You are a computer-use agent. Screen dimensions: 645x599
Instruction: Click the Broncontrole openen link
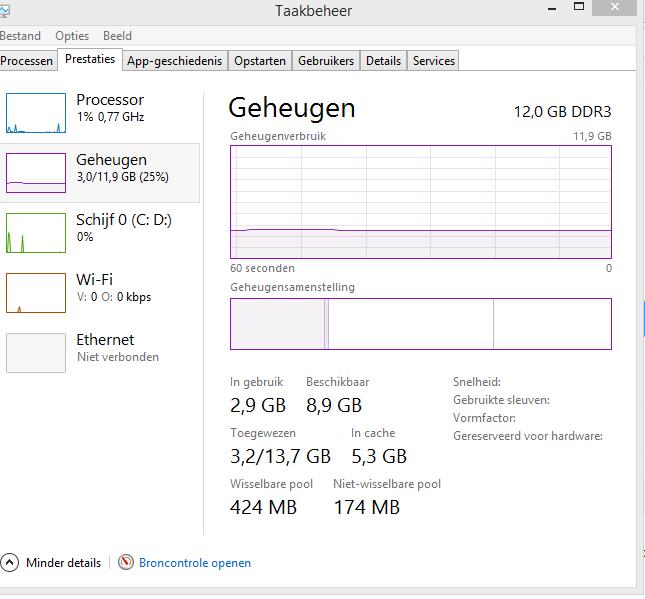click(195, 563)
